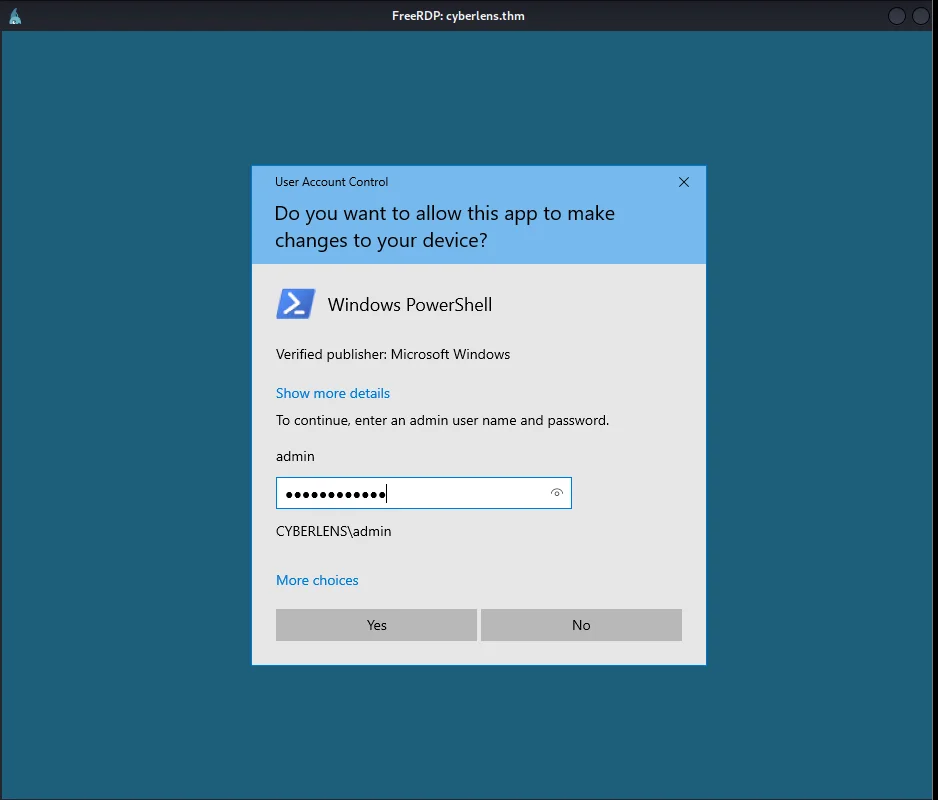Close the User Account Control dialog
The width and height of the screenshot is (938, 800).
point(683,182)
